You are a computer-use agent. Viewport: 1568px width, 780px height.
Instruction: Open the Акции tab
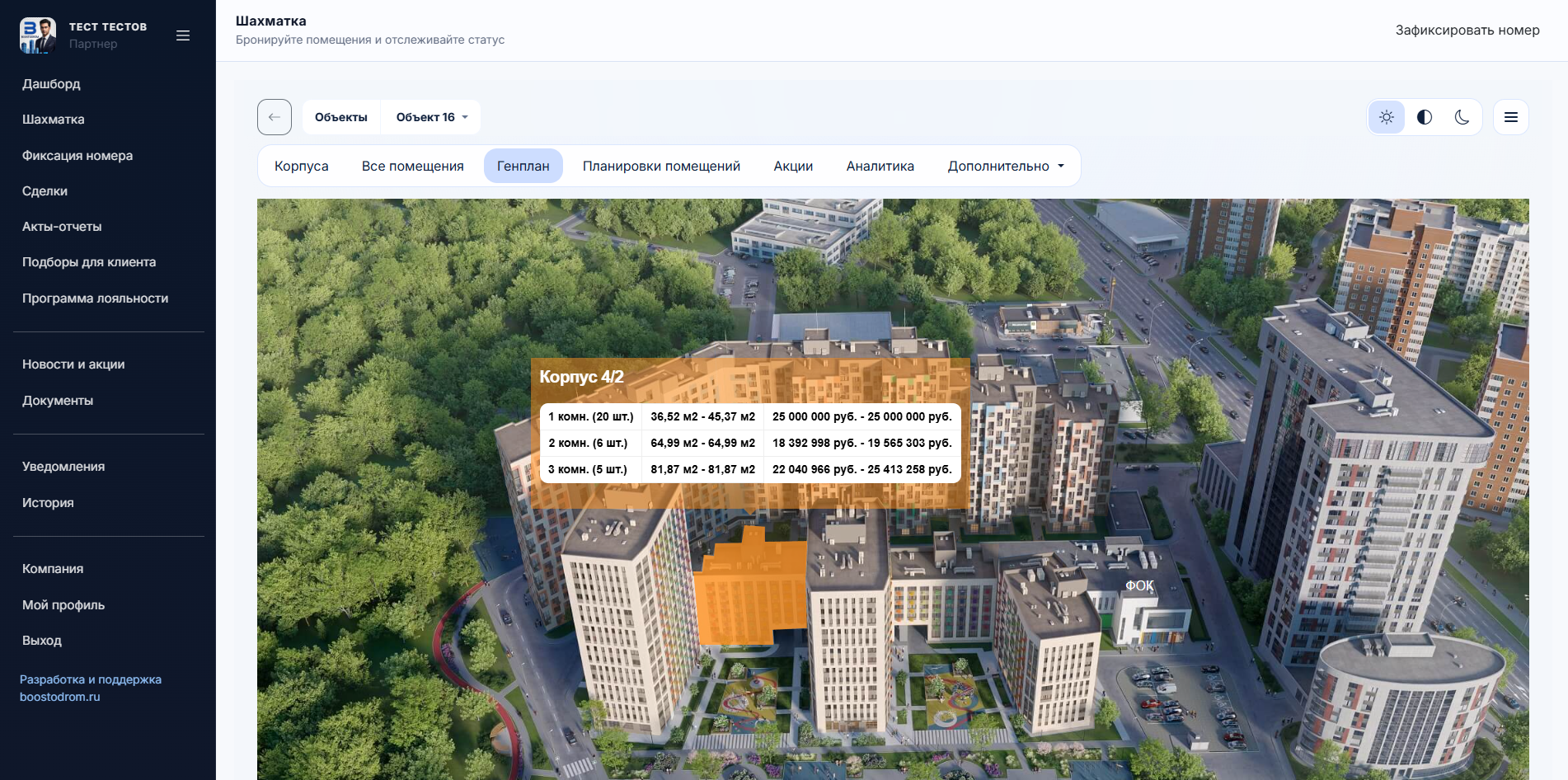point(793,166)
